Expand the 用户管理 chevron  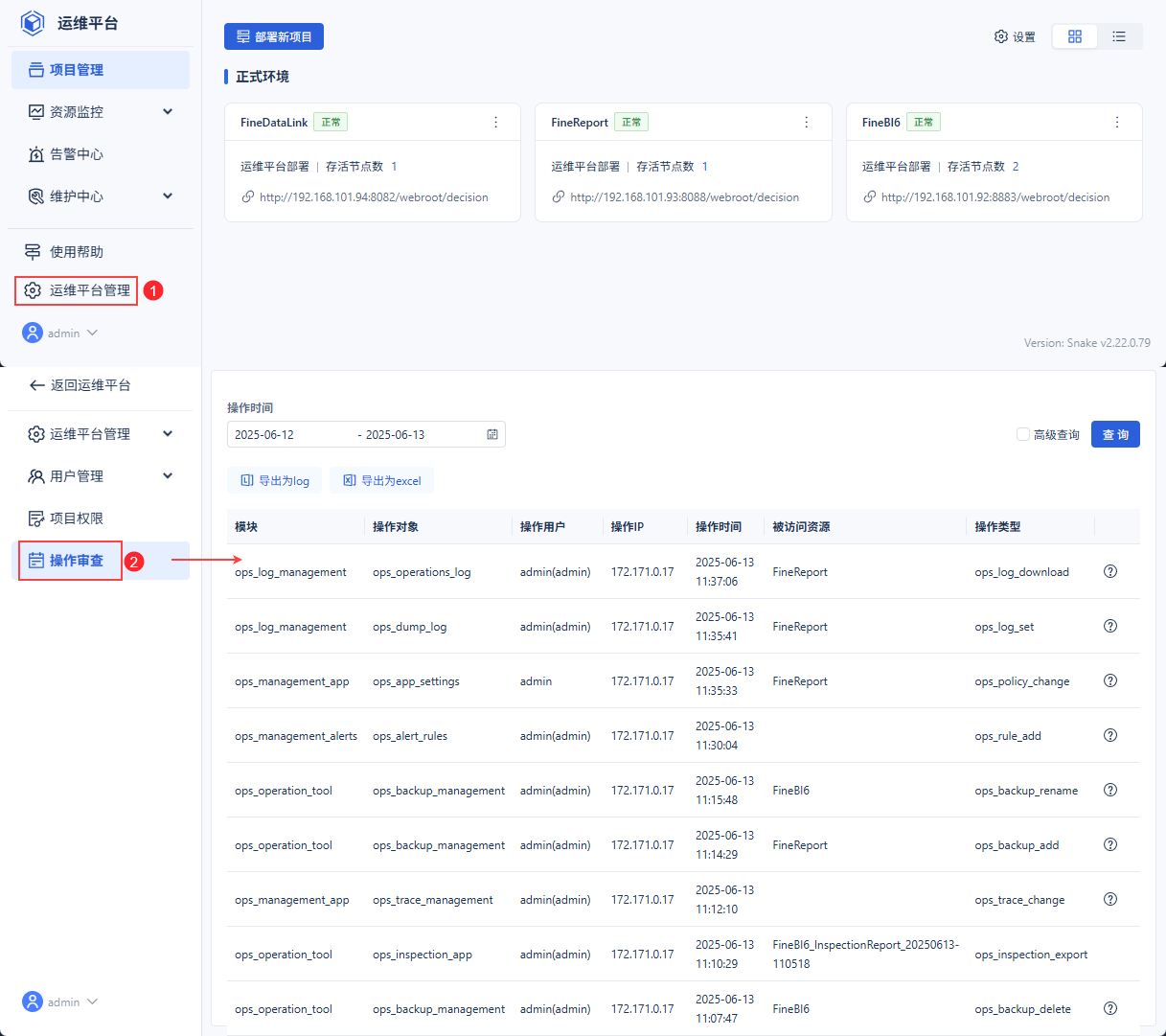pos(168,476)
